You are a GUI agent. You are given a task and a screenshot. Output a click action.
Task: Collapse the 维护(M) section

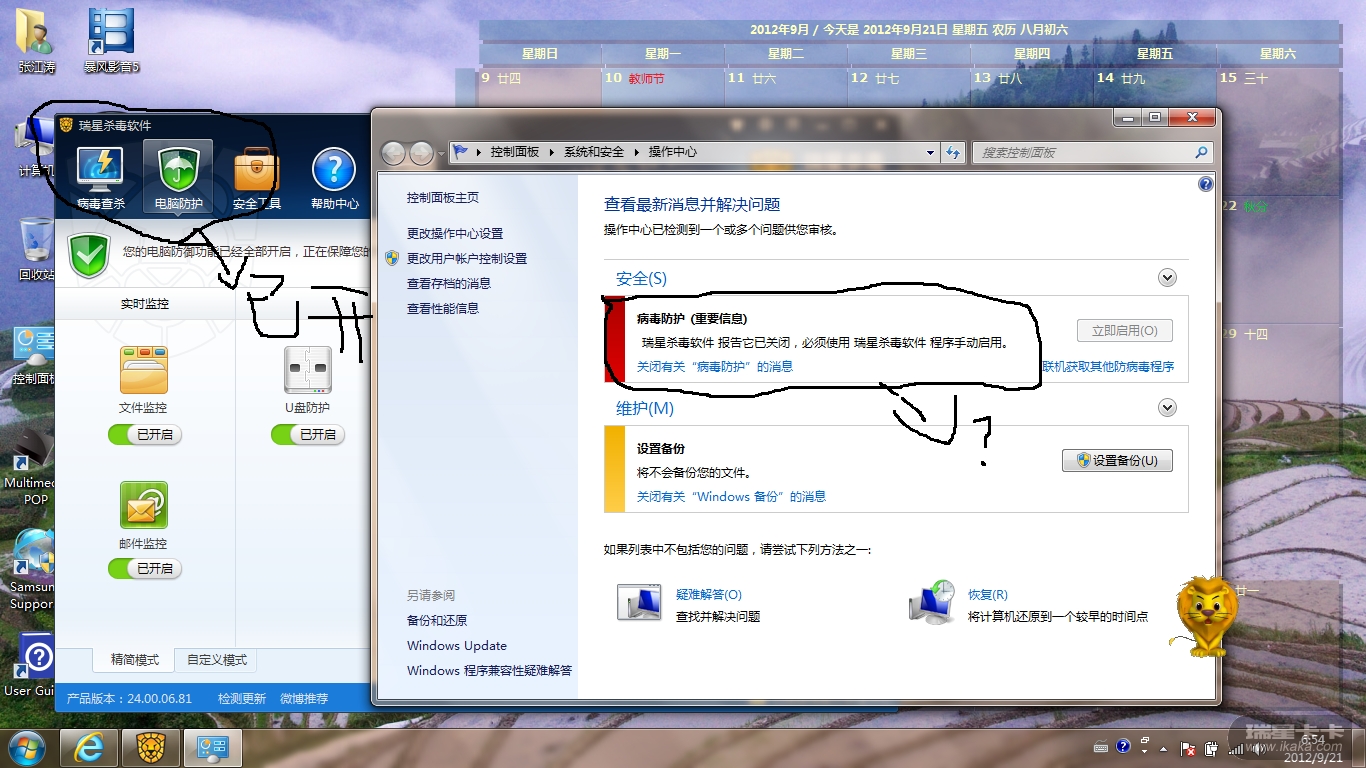point(1167,408)
